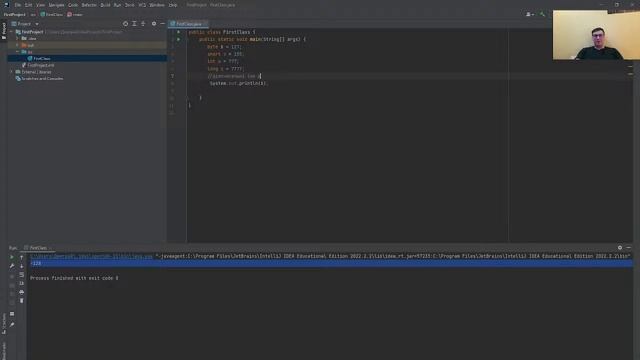Click the java.exe path link in console
Image resolution: width=640 pixels, height=360 pixels.
pos(91,256)
